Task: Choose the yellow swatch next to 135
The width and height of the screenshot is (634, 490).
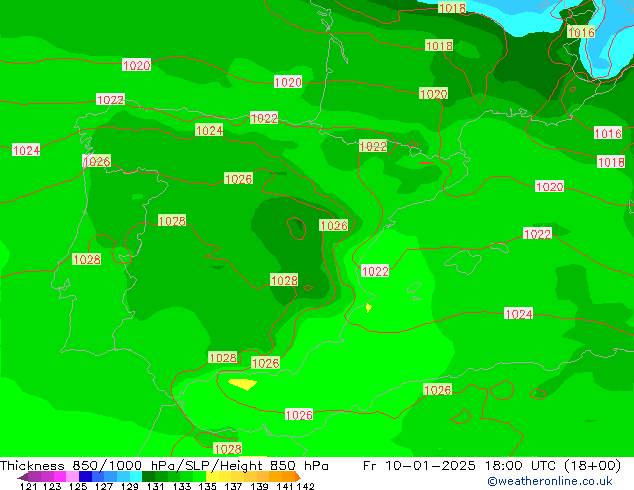Action: (x=212, y=476)
